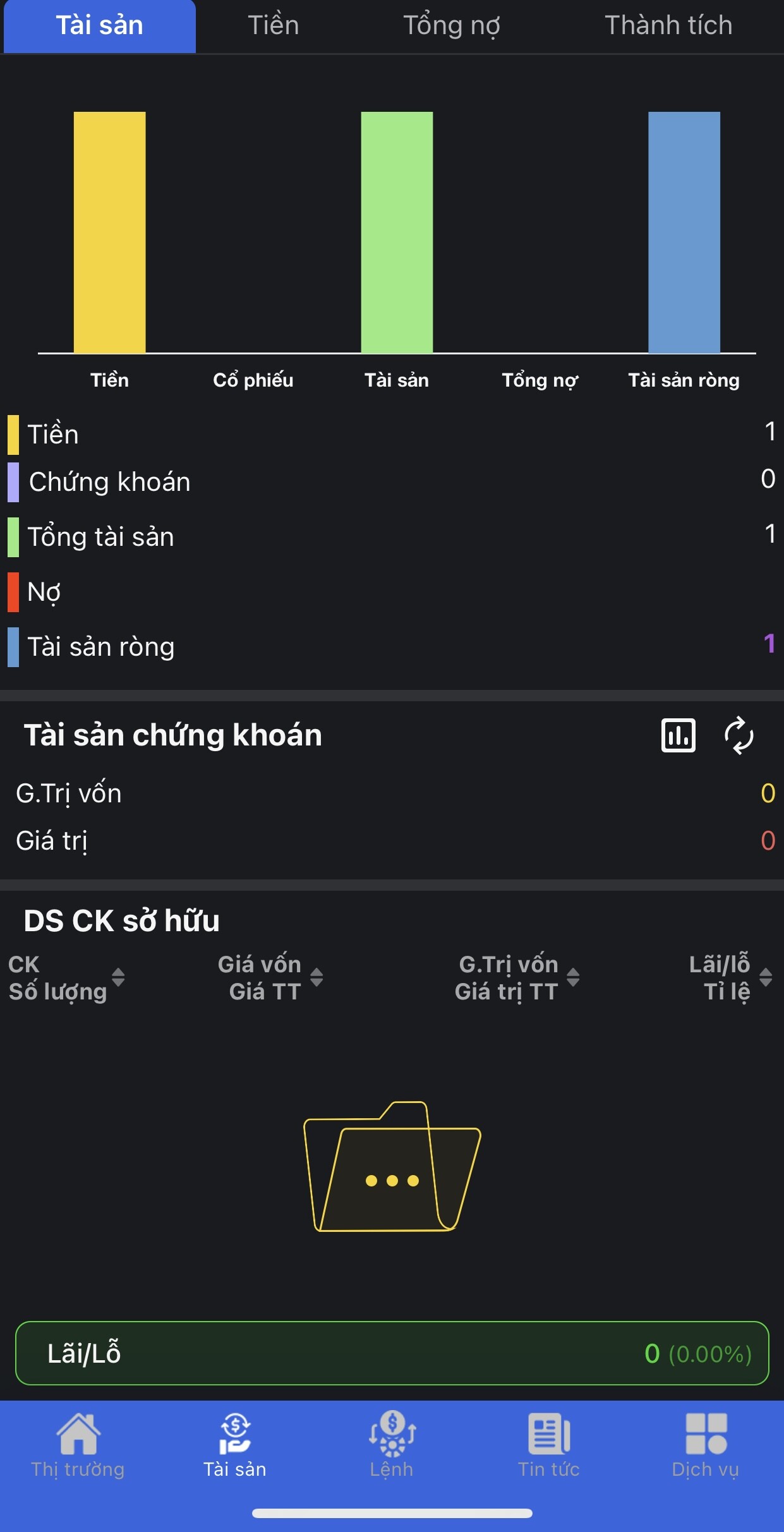Select the yellow Tiền legend swatch

tap(13, 435)
